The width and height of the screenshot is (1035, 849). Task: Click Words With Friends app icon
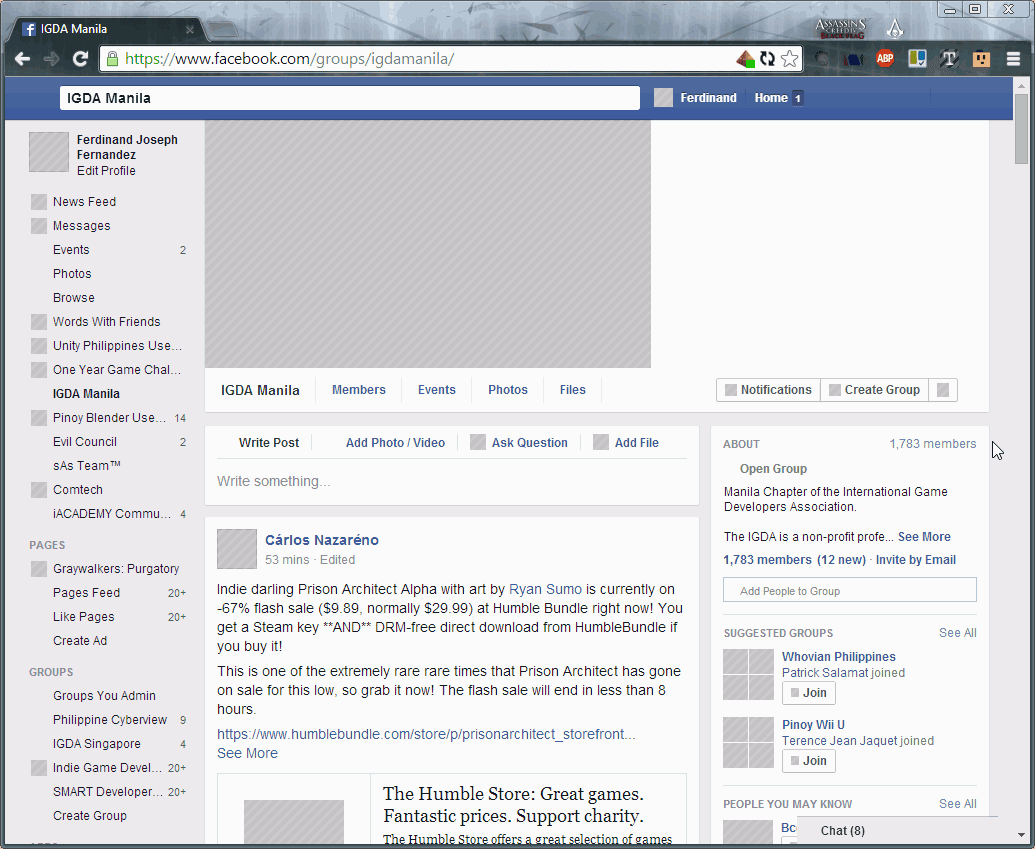point(39,322)
